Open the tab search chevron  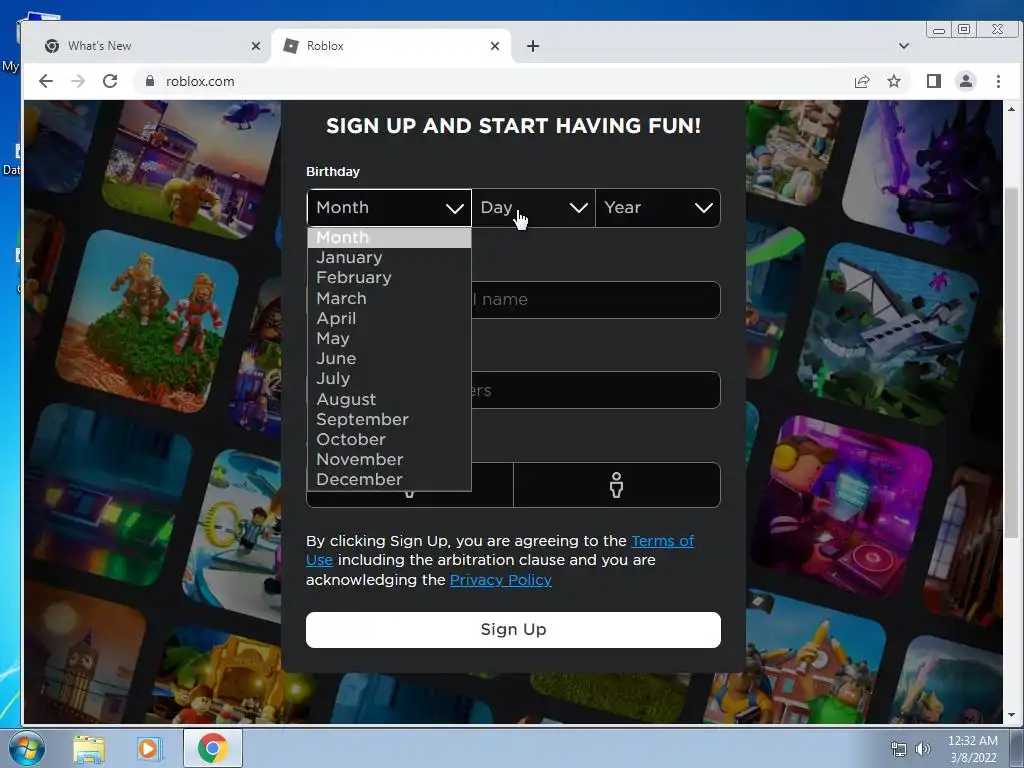pos(904,46)
